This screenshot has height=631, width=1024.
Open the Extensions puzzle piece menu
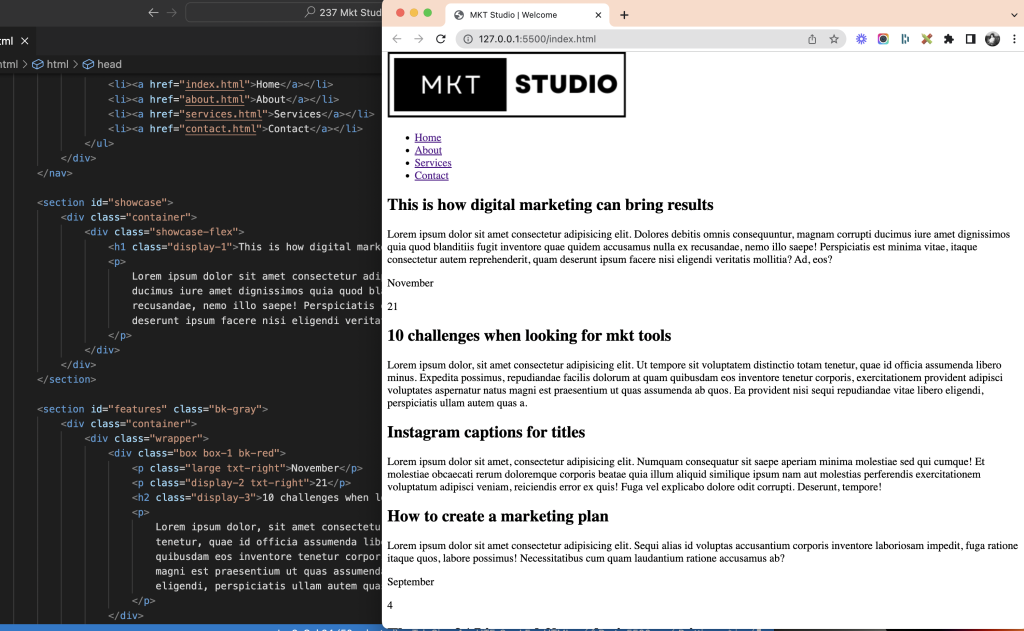pos(949,39)
